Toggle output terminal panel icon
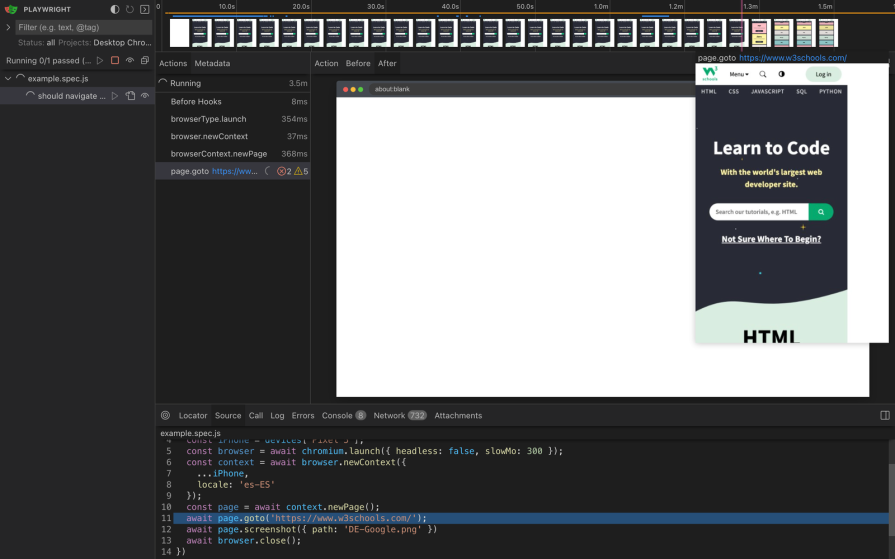The width and height of the screenshot is (895, 559). tap(145, 9)
